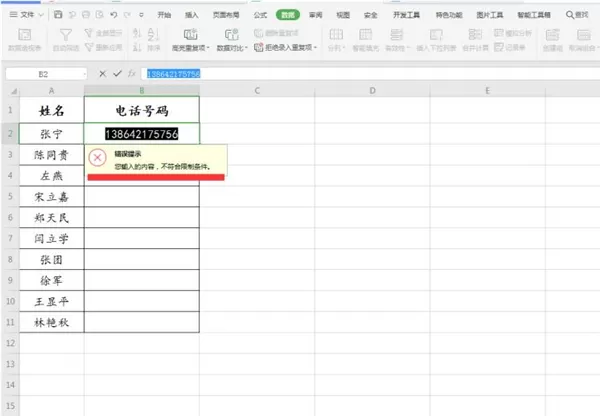Confirm cell entry with checkmark icon
Screen dimensions: 600x416
(117, 73)
